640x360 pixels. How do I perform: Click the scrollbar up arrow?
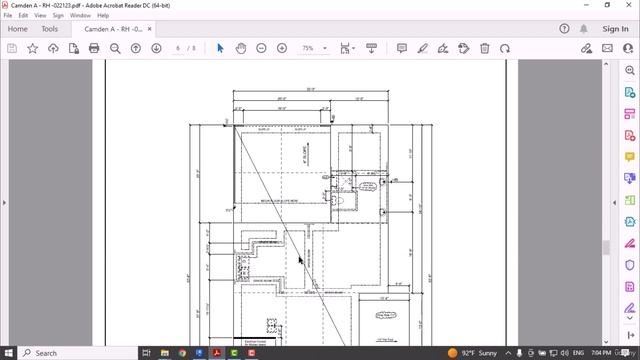coord(606,64)
